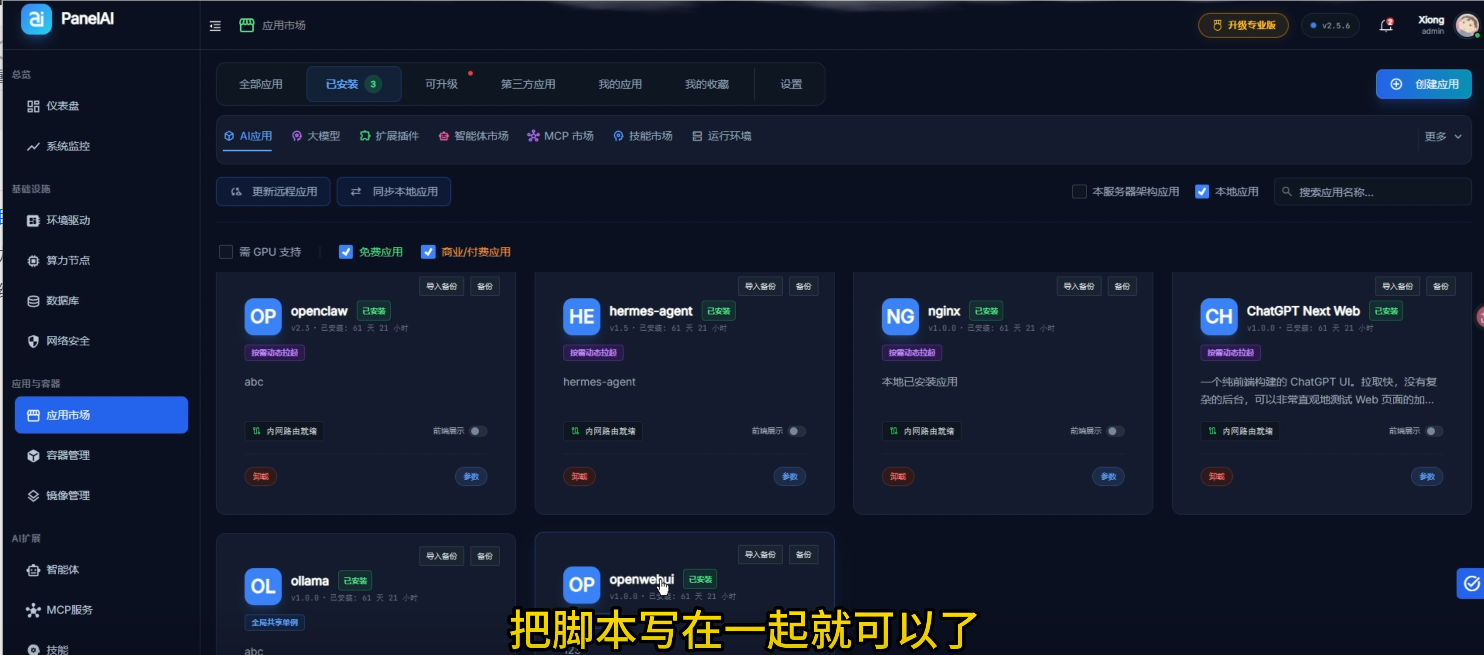Screen dimensions: 1484x655
Task: Uncheck the 本地应用 checkbox
Action: [x=1202, y=191]
